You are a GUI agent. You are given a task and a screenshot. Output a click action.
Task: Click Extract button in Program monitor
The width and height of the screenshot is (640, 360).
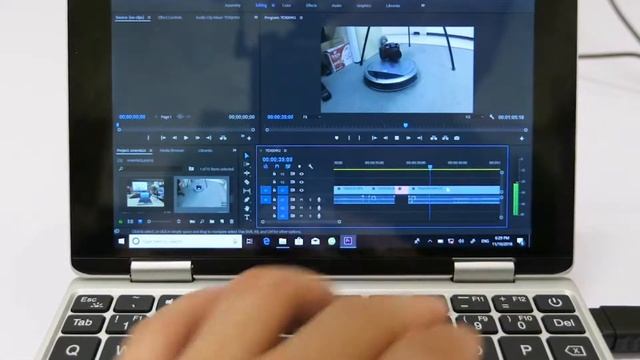click(445, 138)
